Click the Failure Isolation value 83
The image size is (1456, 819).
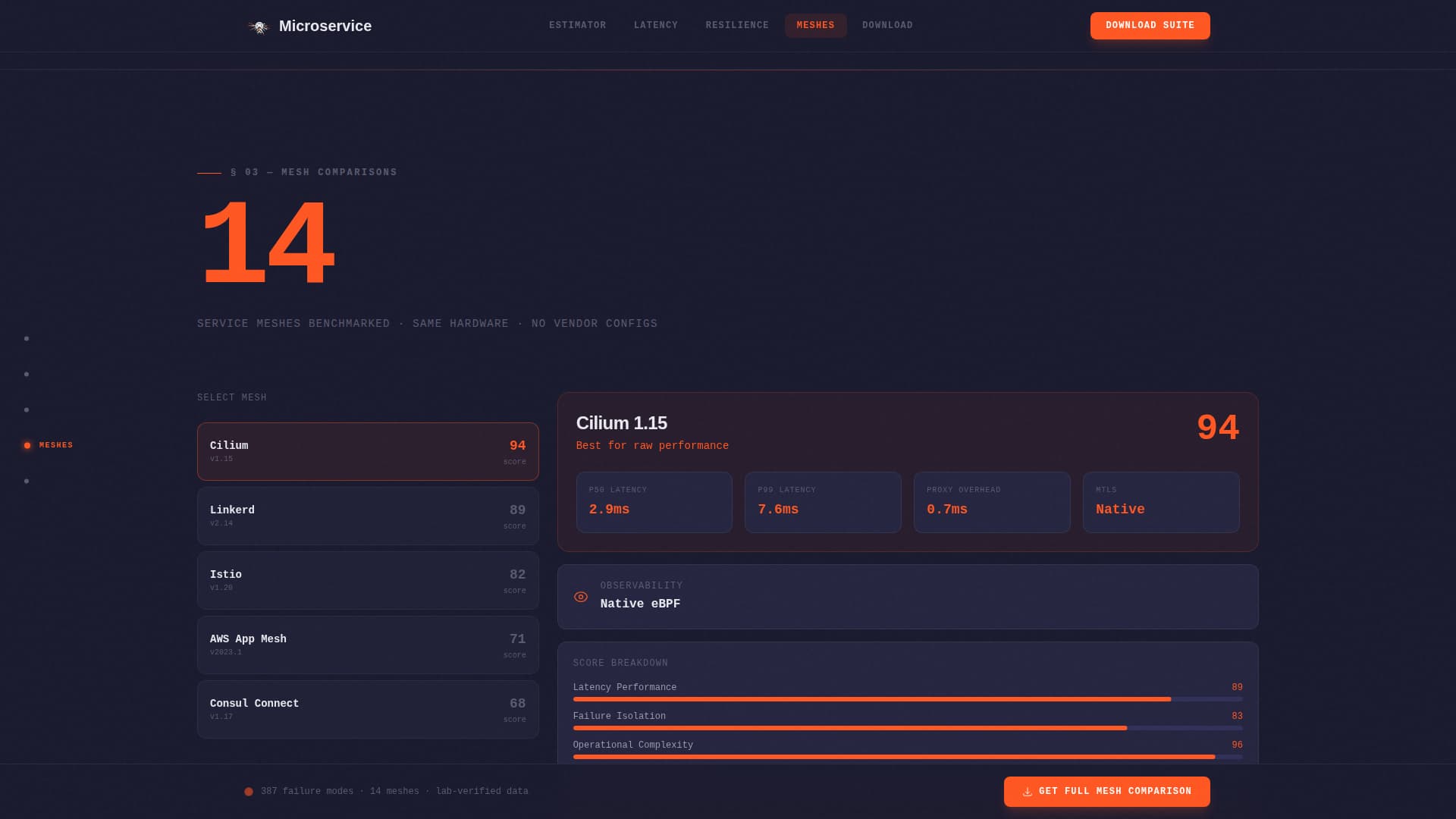click(x=1237, y=717)
